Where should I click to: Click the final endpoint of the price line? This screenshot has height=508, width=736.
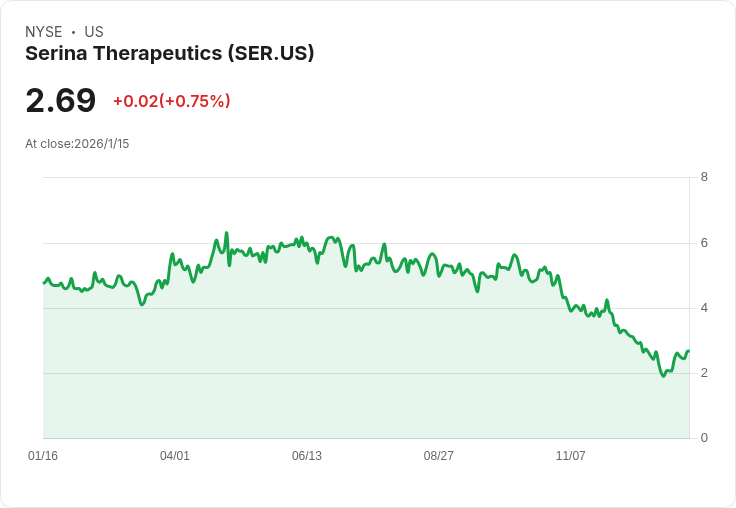(x=688, y=351)
